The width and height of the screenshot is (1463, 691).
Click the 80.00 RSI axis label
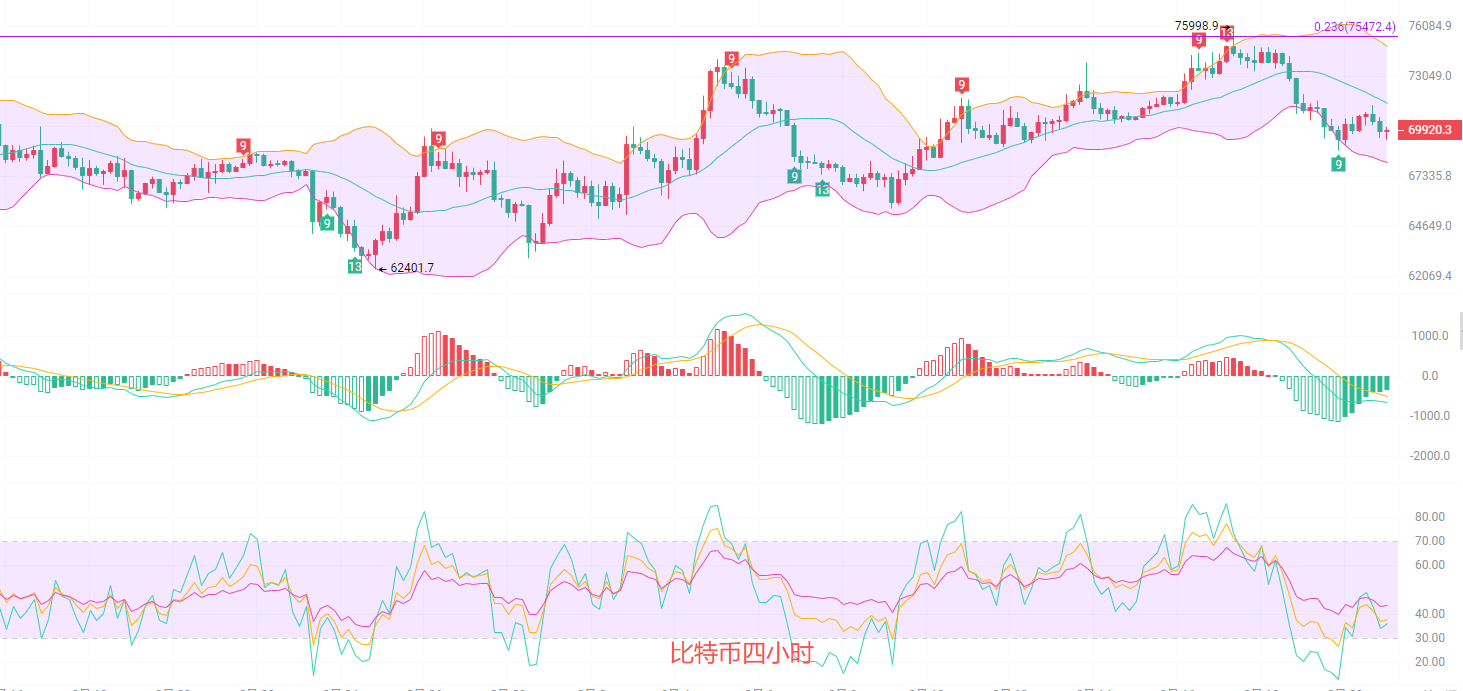1430,517
